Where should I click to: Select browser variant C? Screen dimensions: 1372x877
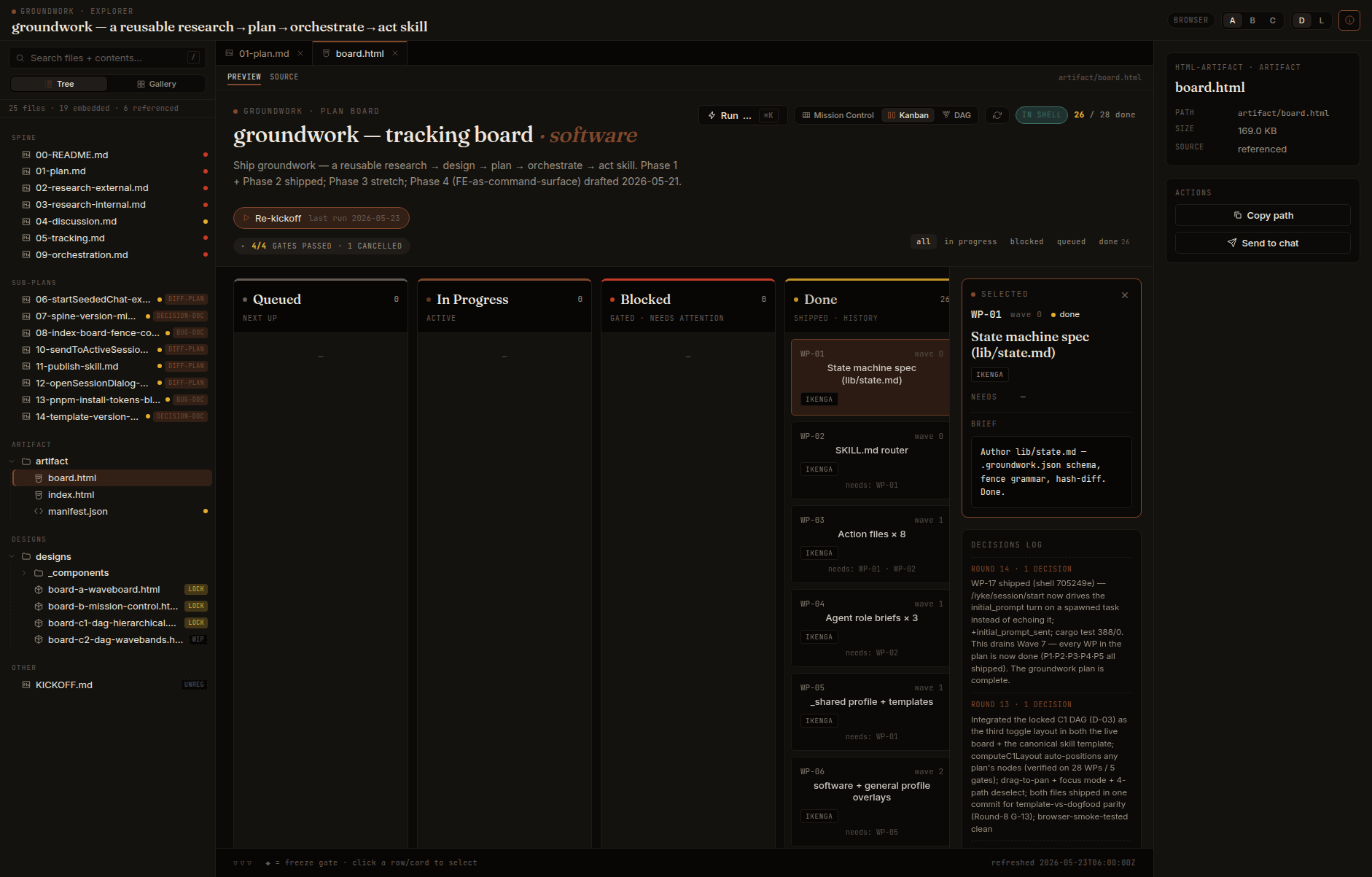point(1273,20)
